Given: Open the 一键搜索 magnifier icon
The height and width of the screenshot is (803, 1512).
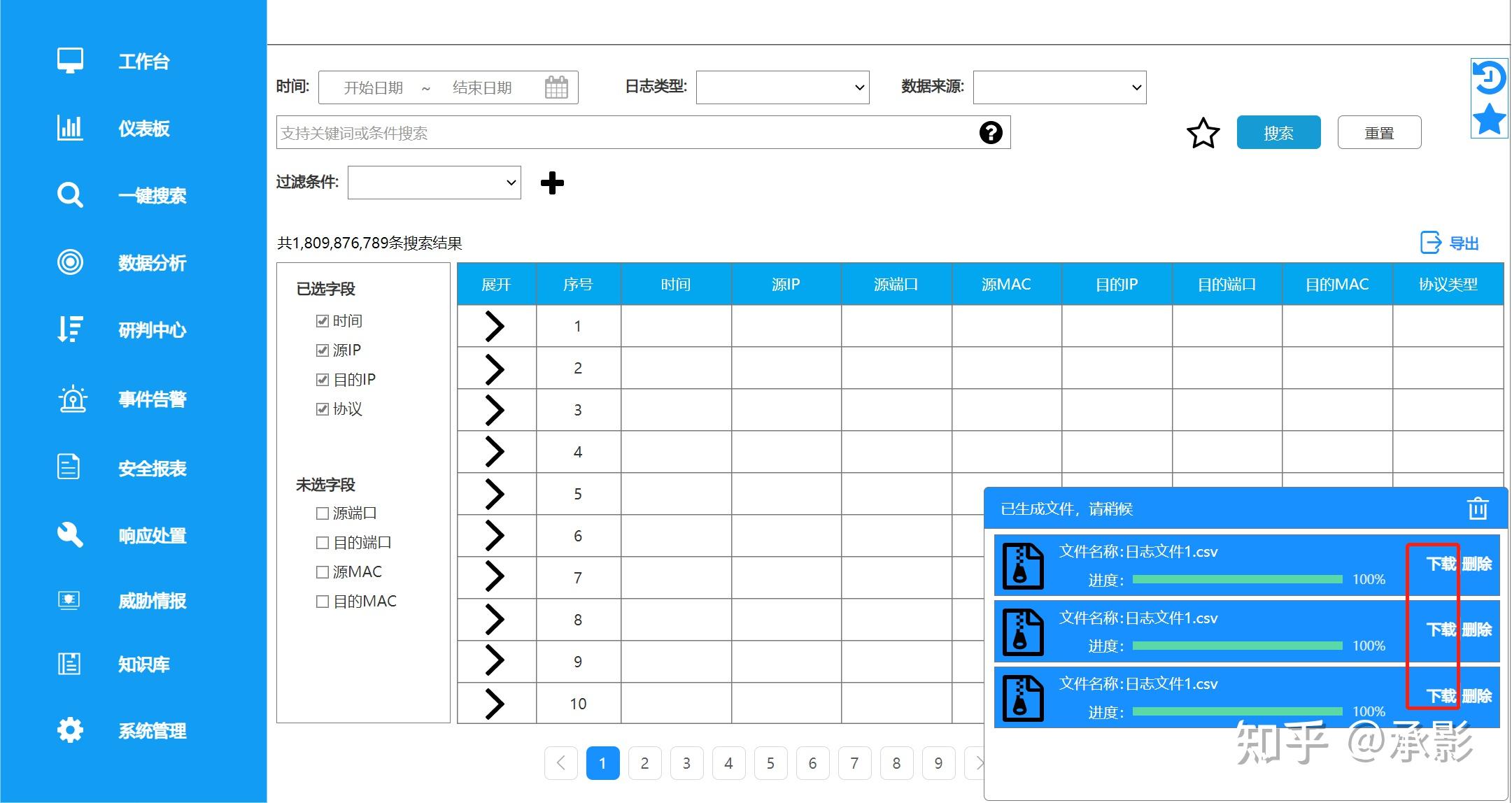Looking at the screenshot, I should click(x=70, y=195).
